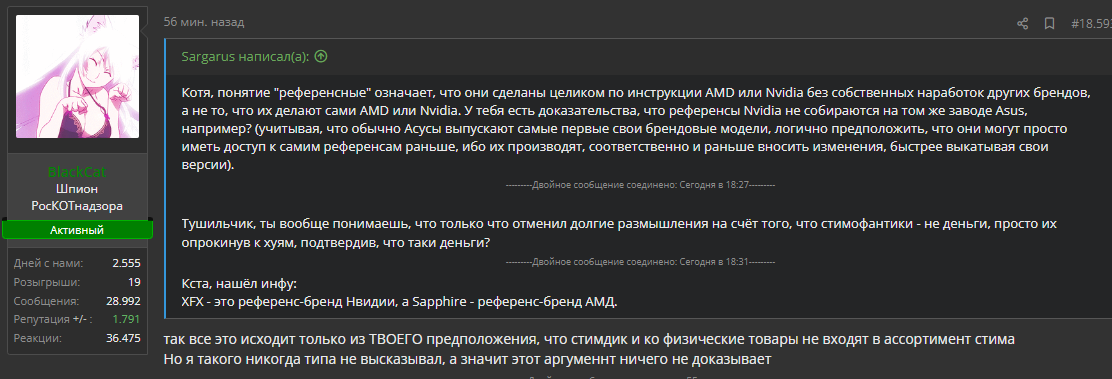View the 28.992 messages count
This screenshot has height=379, width=1112.
coord(123,301)
